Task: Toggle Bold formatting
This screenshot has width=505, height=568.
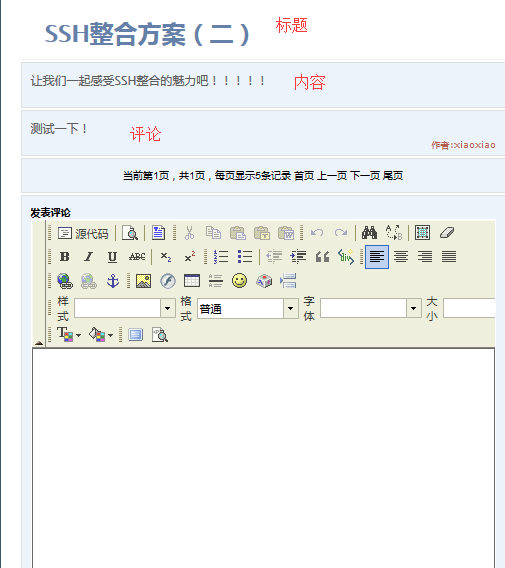Action: (64, 257)
